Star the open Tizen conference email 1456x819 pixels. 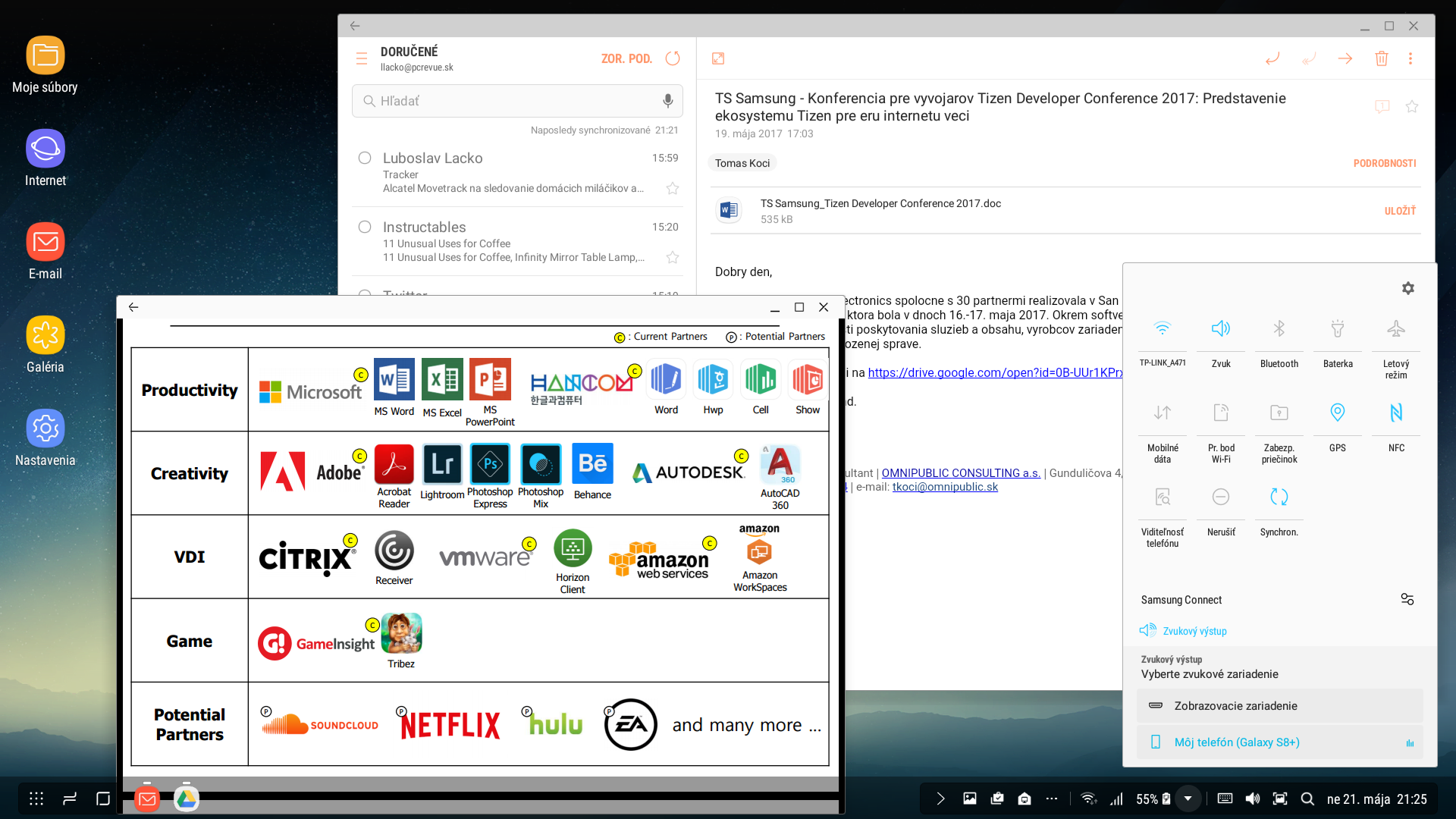[1411, 107]
